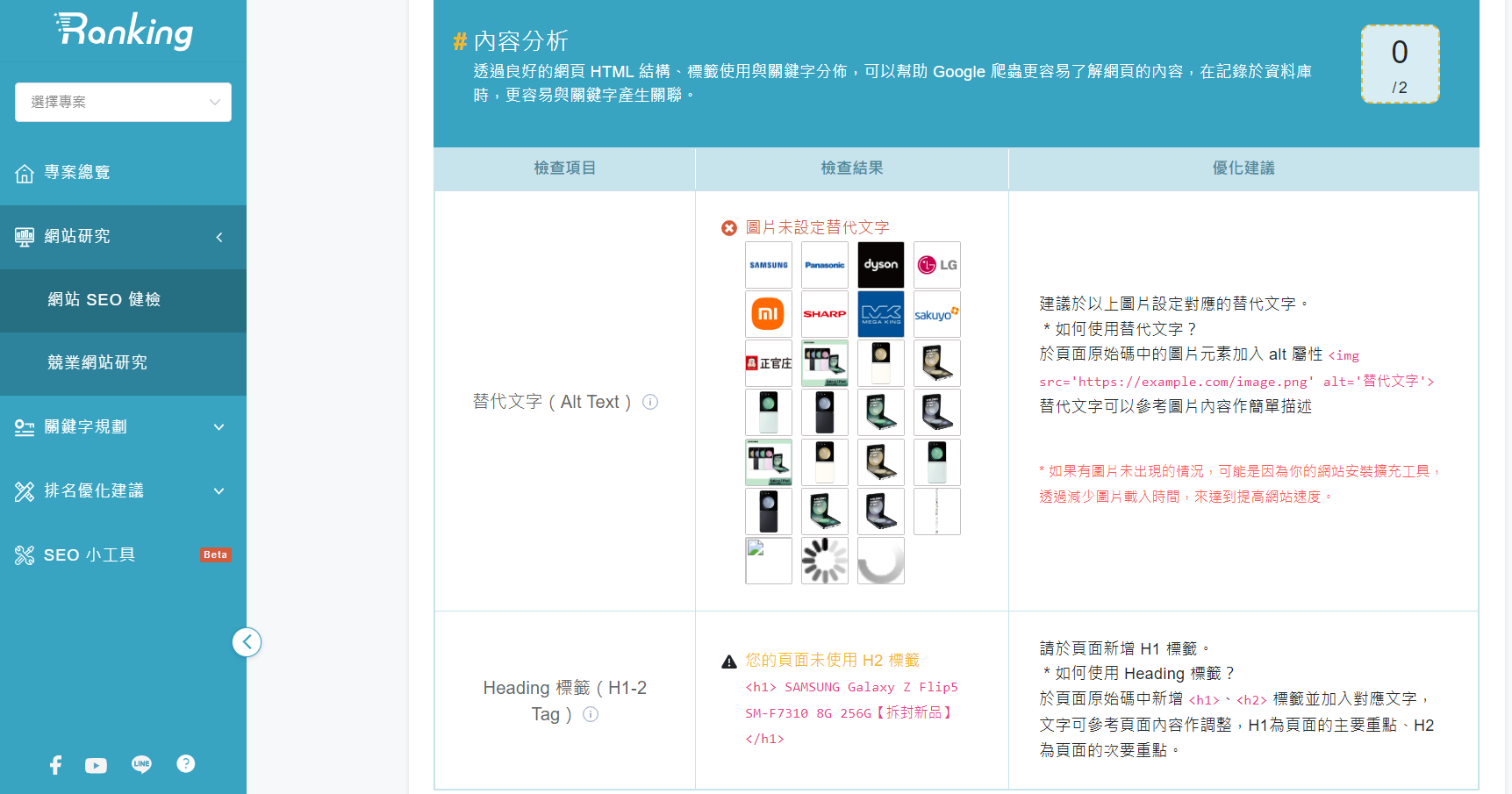Screen dimensions: 1512x794
Task: Open the help question mark icon
Action: point(185,763)
